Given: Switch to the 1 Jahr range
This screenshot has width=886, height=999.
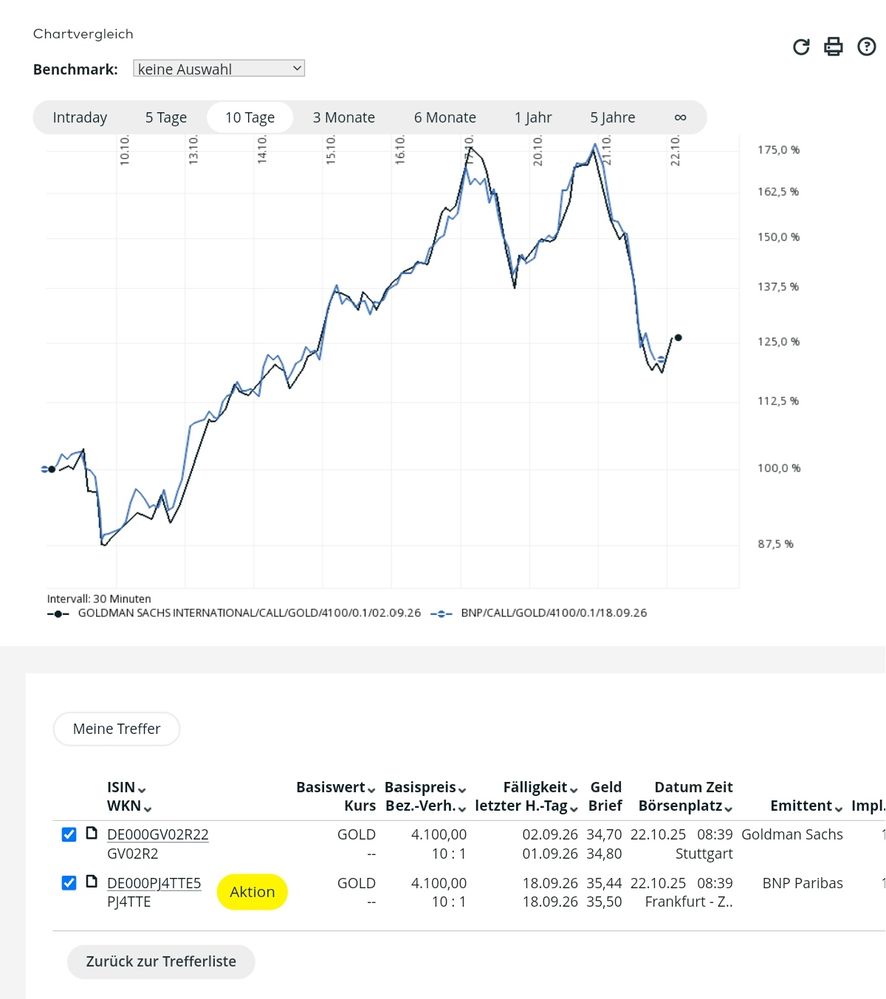Looking at the screenshot, I should click(x=532, y=117).
